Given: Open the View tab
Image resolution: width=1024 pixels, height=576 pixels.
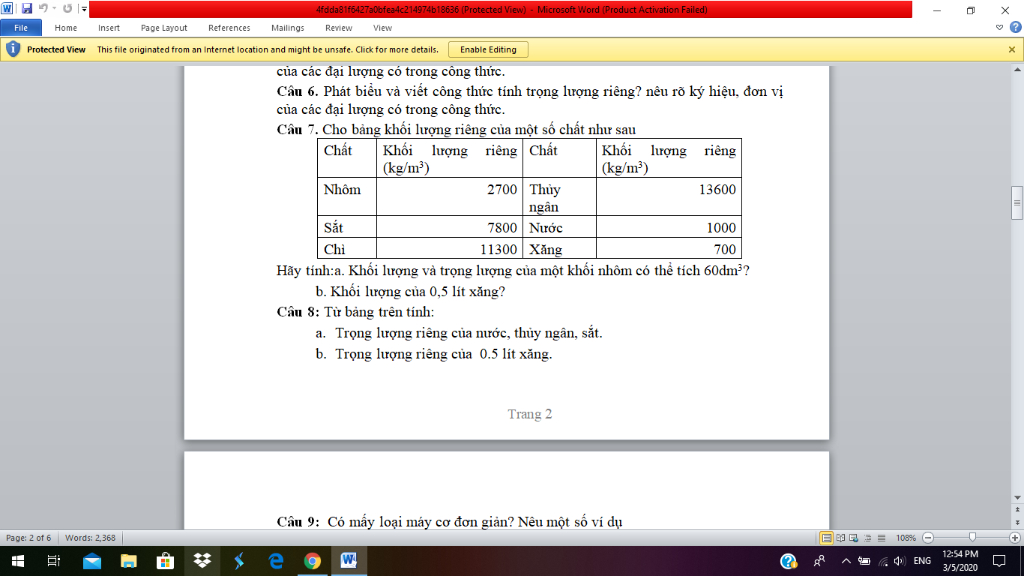Looking at the screenshot, I should click(382, 28).
